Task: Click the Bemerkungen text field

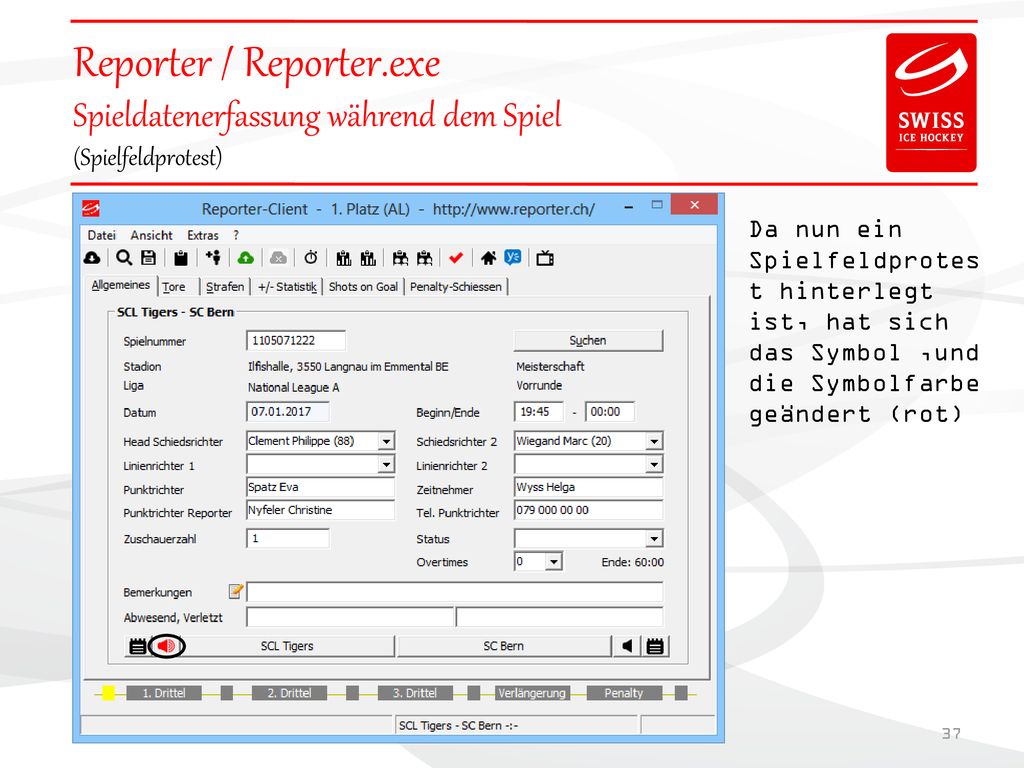Action: 455,592
